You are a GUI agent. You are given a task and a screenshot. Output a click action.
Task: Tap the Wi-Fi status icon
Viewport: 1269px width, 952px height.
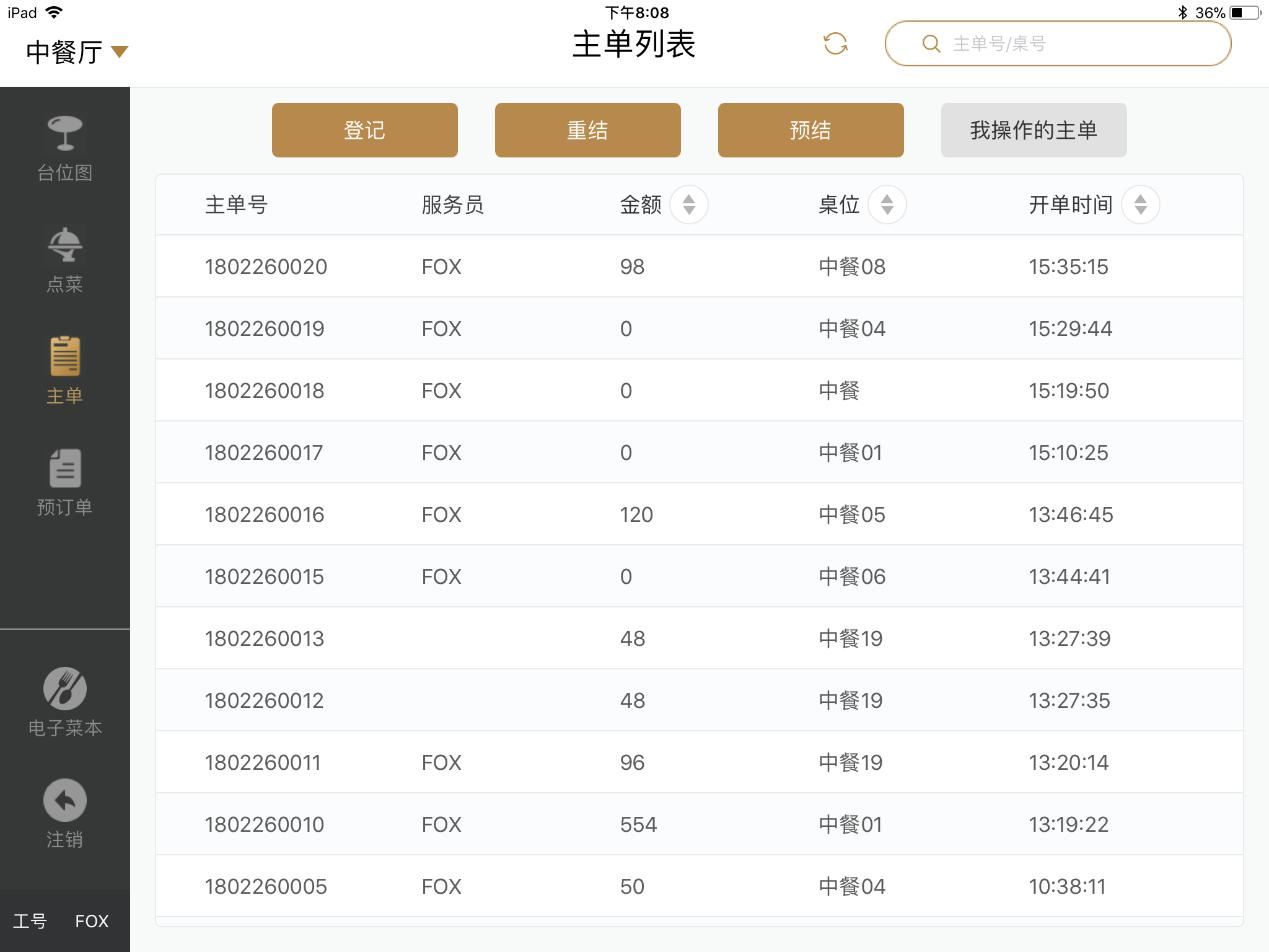coord(54,12)
